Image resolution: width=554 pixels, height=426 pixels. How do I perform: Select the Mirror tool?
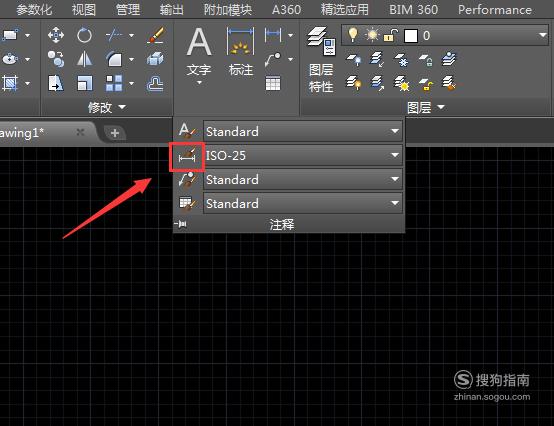click(x=84, y=59)
